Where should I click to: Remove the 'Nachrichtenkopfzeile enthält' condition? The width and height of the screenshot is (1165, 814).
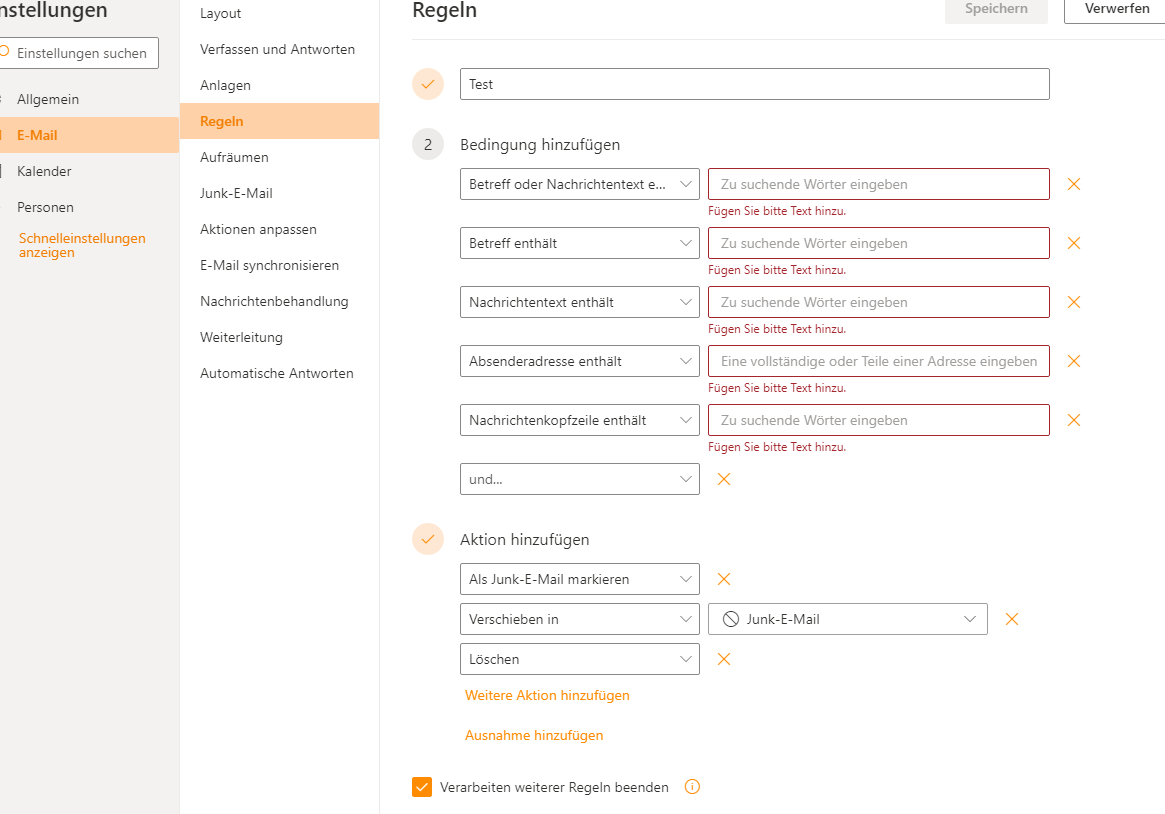pos(1074,420)
